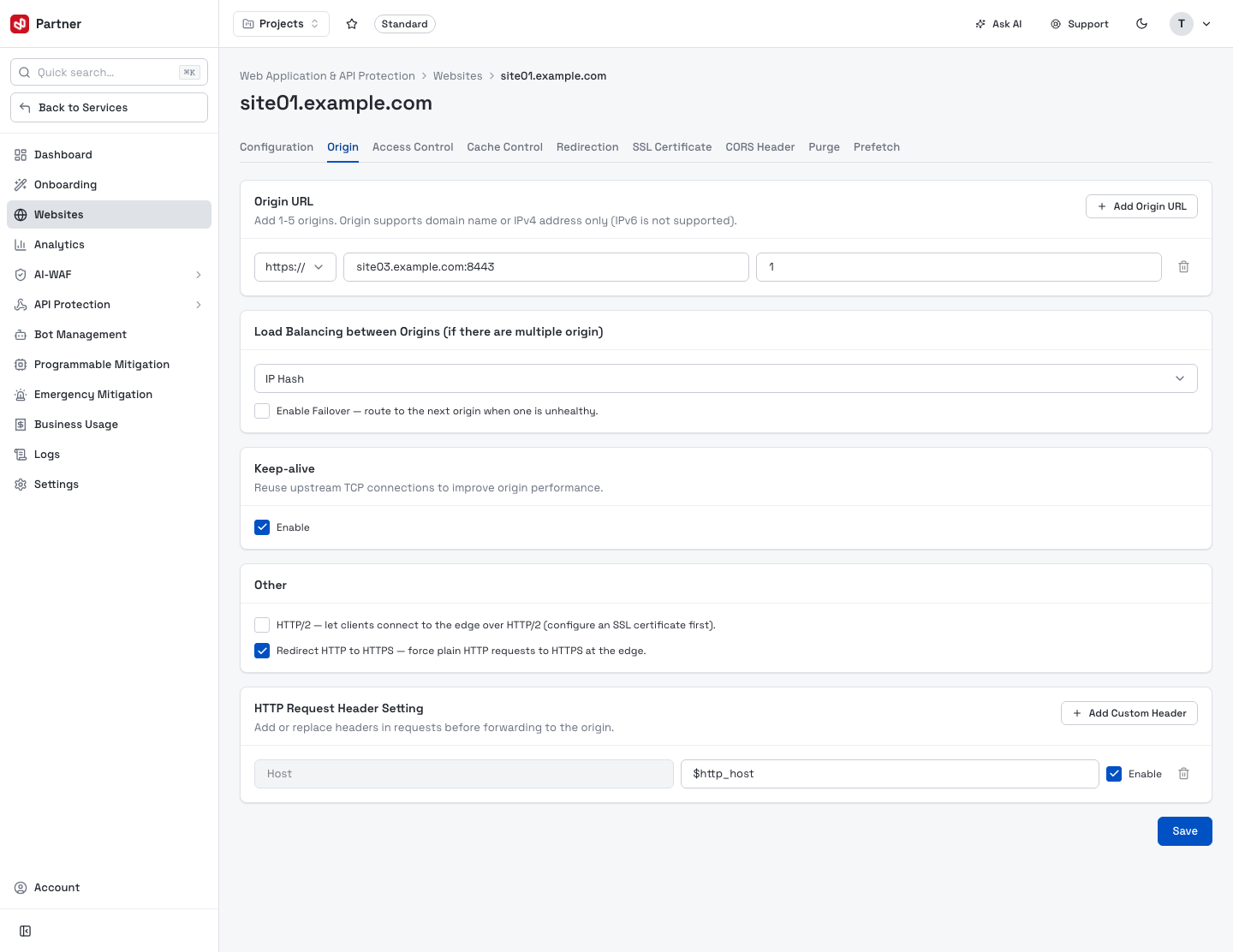
Task: Click Add Origin URL button
Action: click(x=1141, y=206)
